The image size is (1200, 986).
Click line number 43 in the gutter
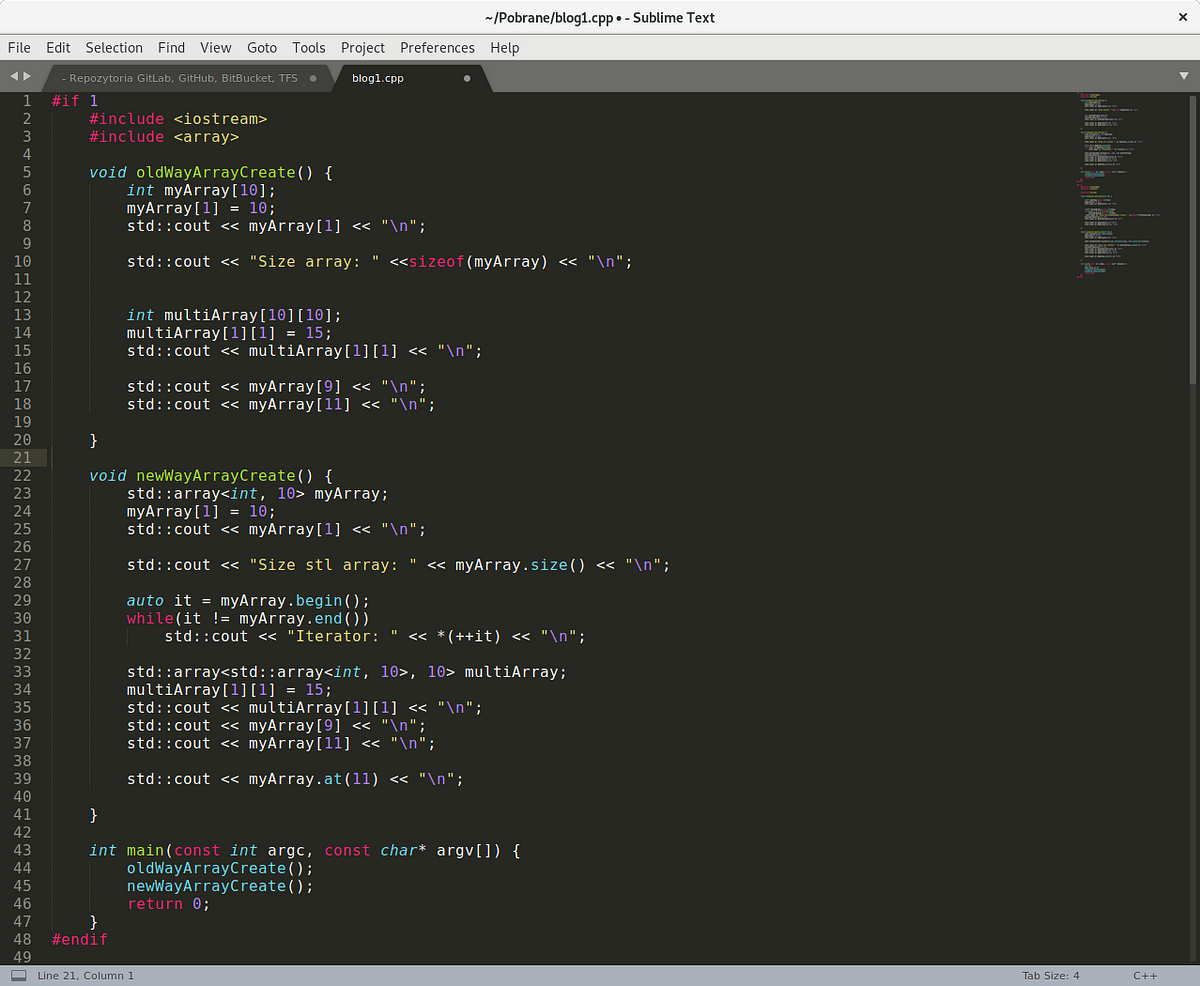[22, 850]
